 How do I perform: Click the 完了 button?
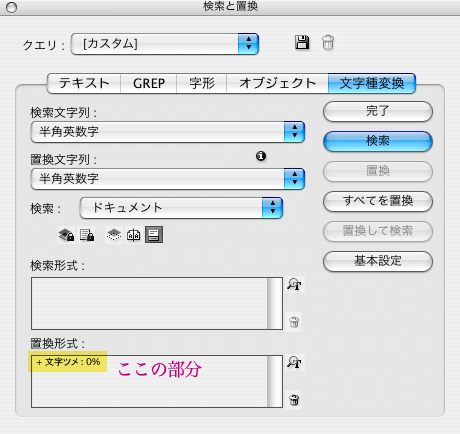click(x=378, y=111)
